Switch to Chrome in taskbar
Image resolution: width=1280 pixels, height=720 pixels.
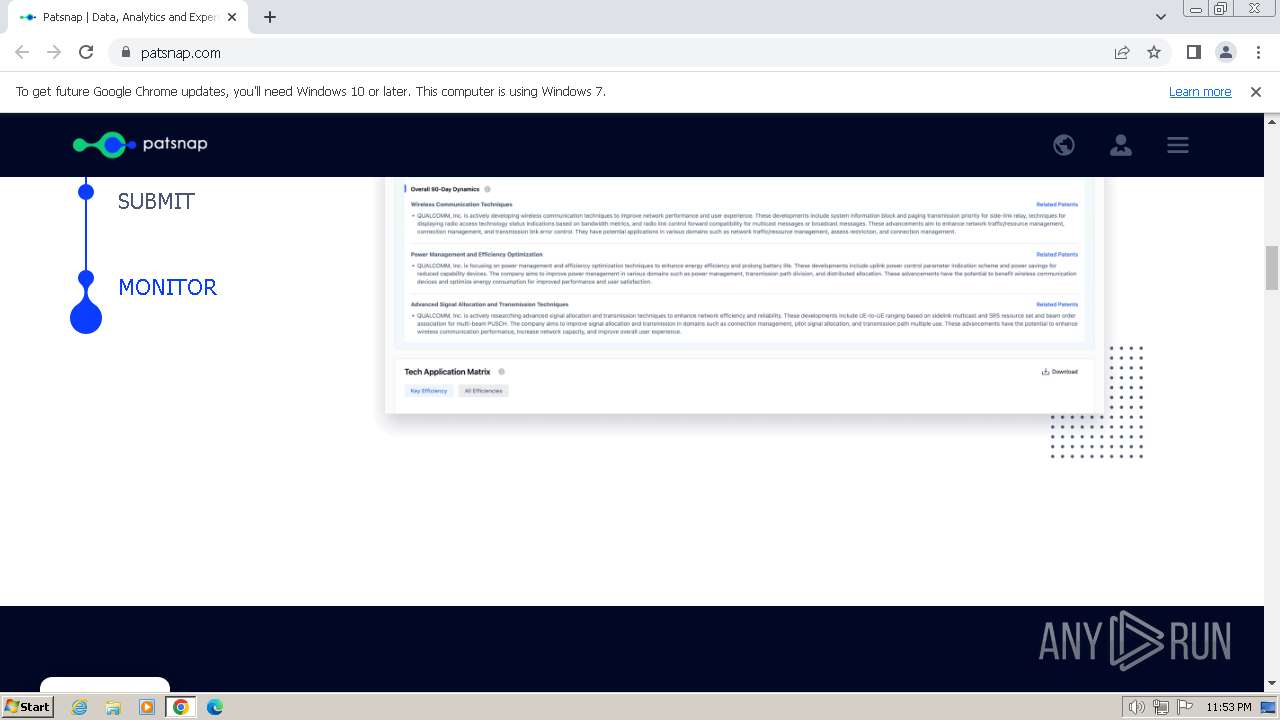pos(181,707)
